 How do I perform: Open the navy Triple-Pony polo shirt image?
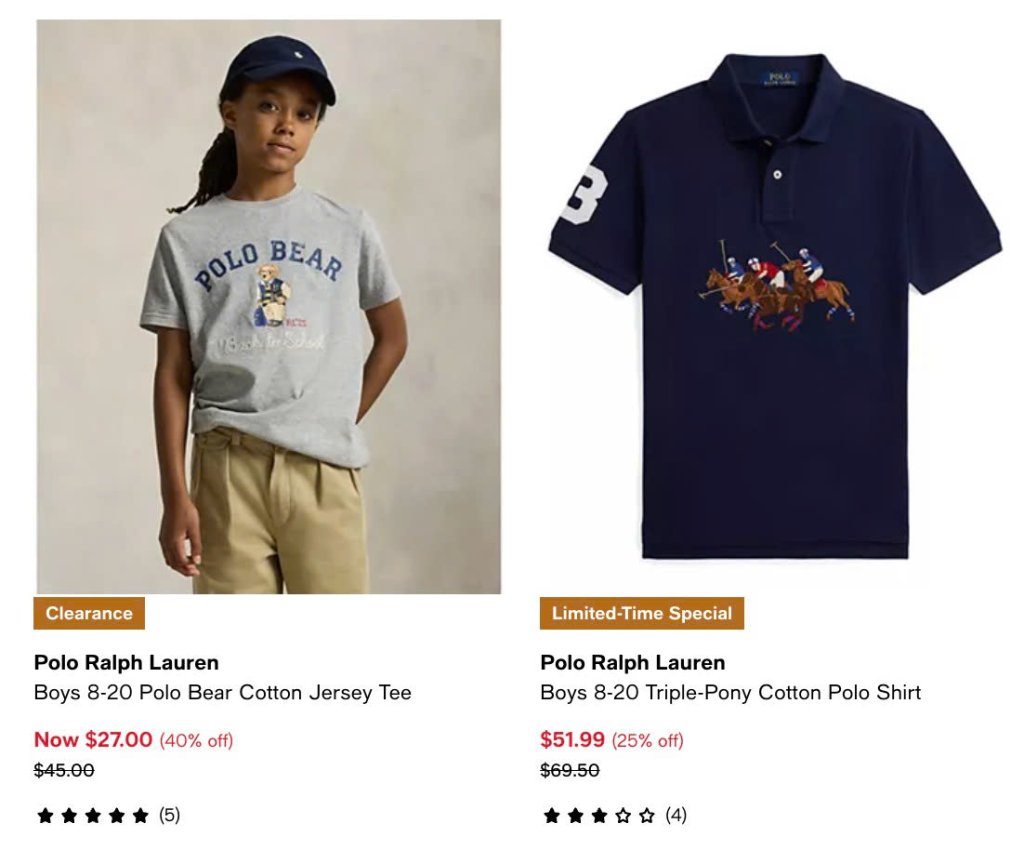[x=775, y=306]
